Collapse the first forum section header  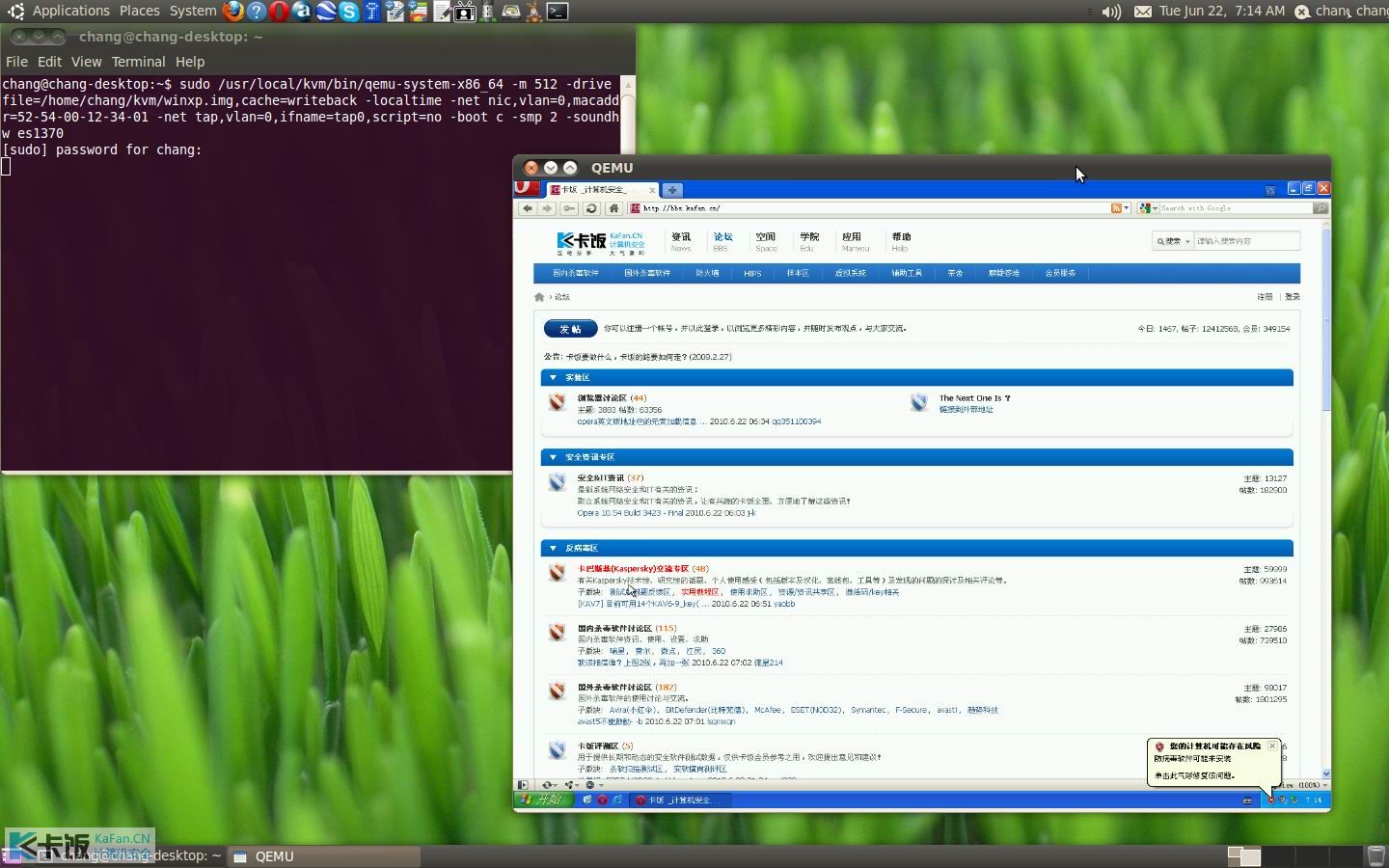[553, 377]
